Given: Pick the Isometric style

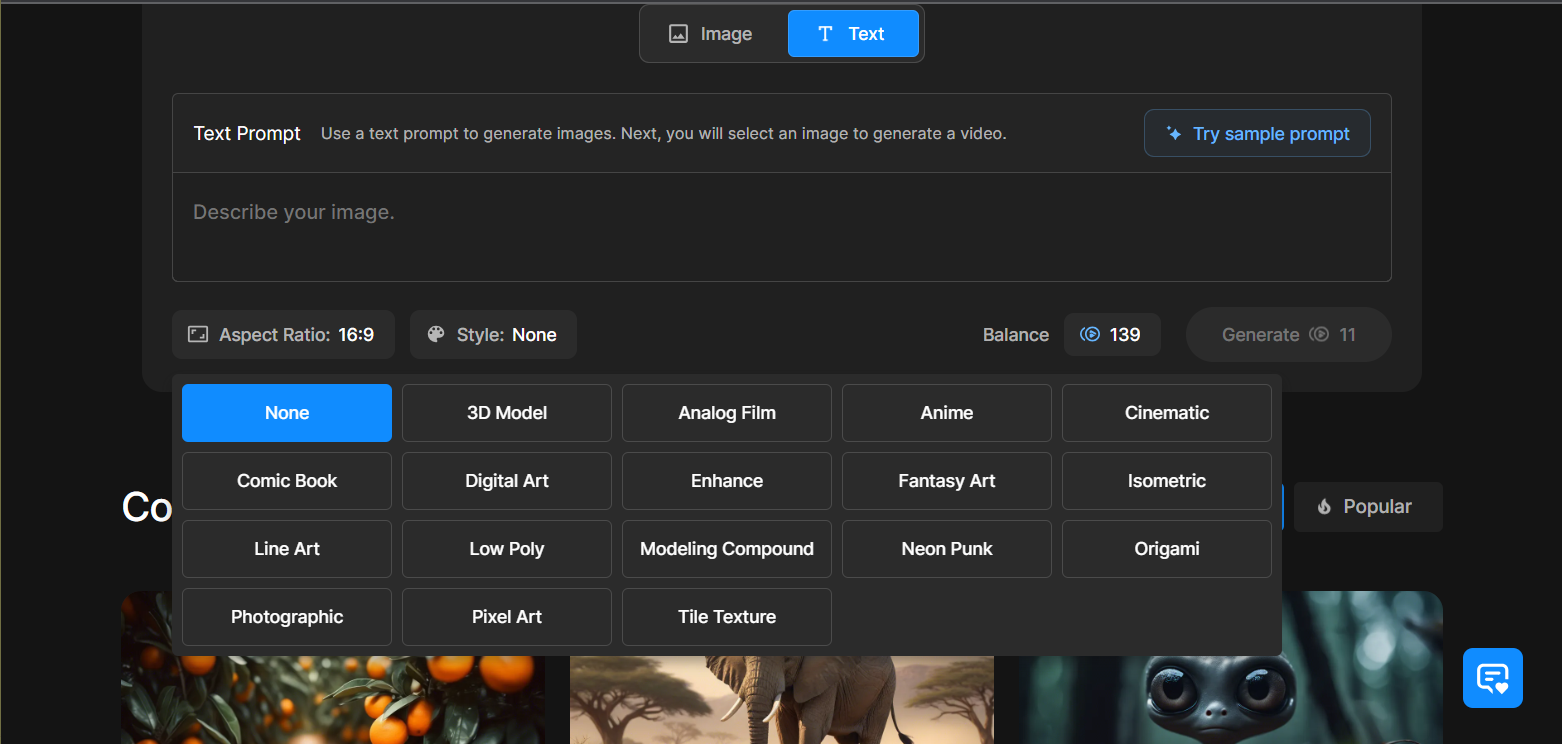Looking at the screenshot, I should click(1167, 481).
